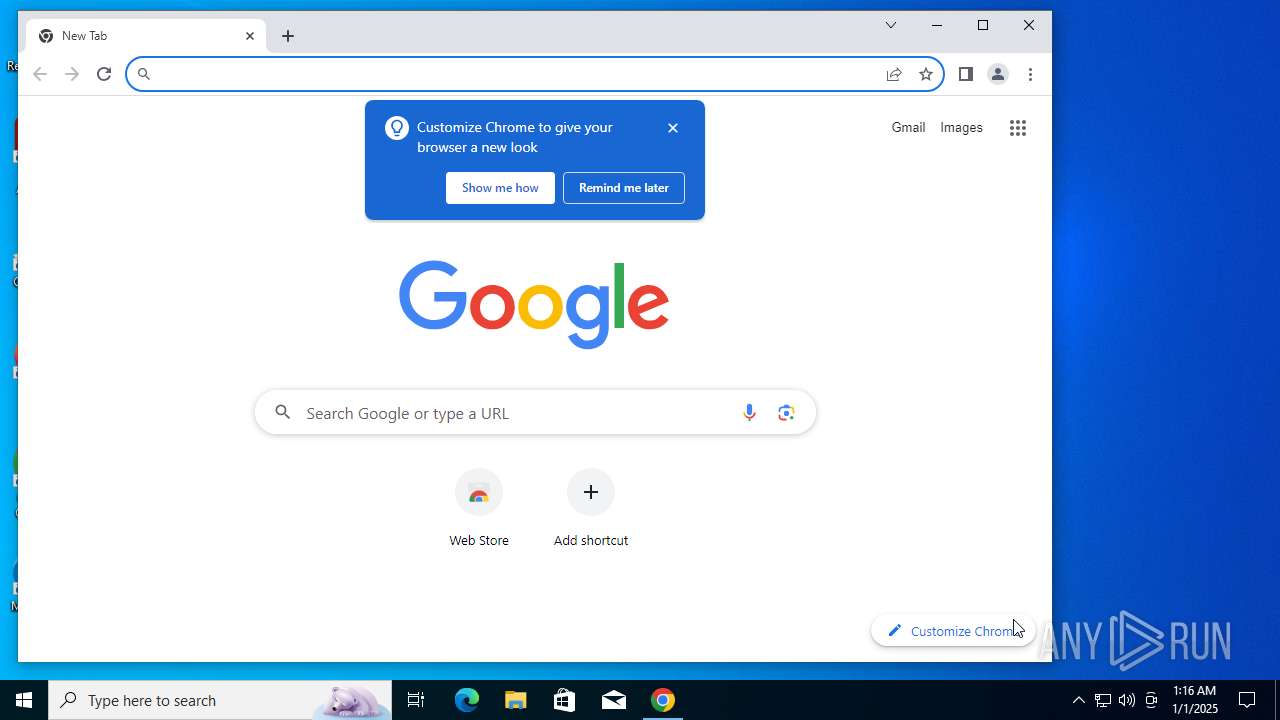
Task: Open Task View in the taskbar
Action: coord(416,700)
